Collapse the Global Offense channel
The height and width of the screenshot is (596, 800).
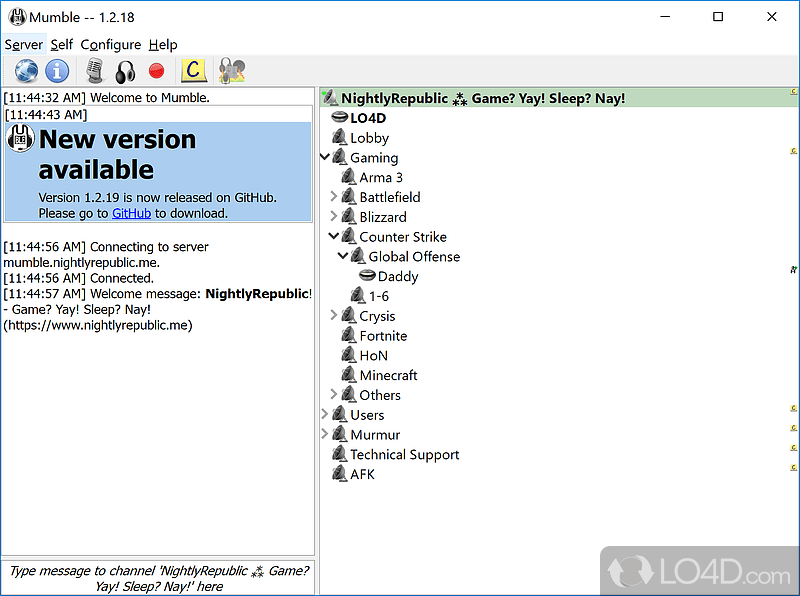tap(343, 256)
